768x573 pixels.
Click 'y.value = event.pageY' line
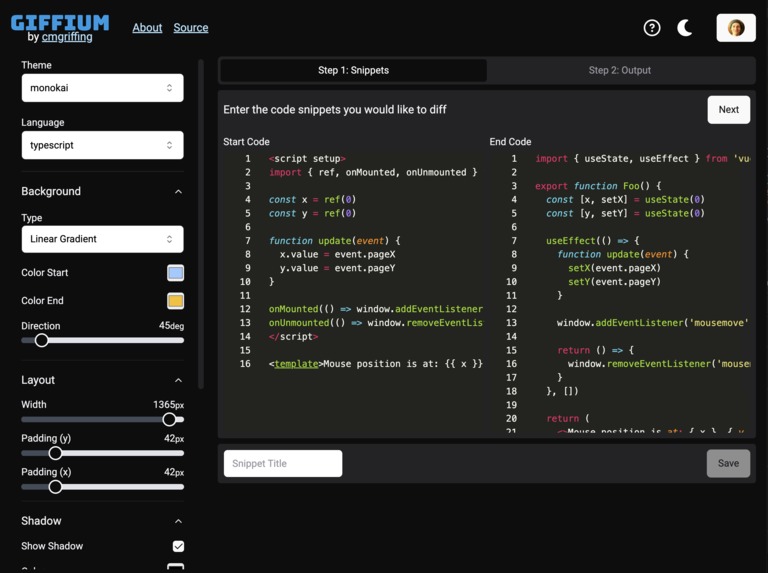[337, 268]
